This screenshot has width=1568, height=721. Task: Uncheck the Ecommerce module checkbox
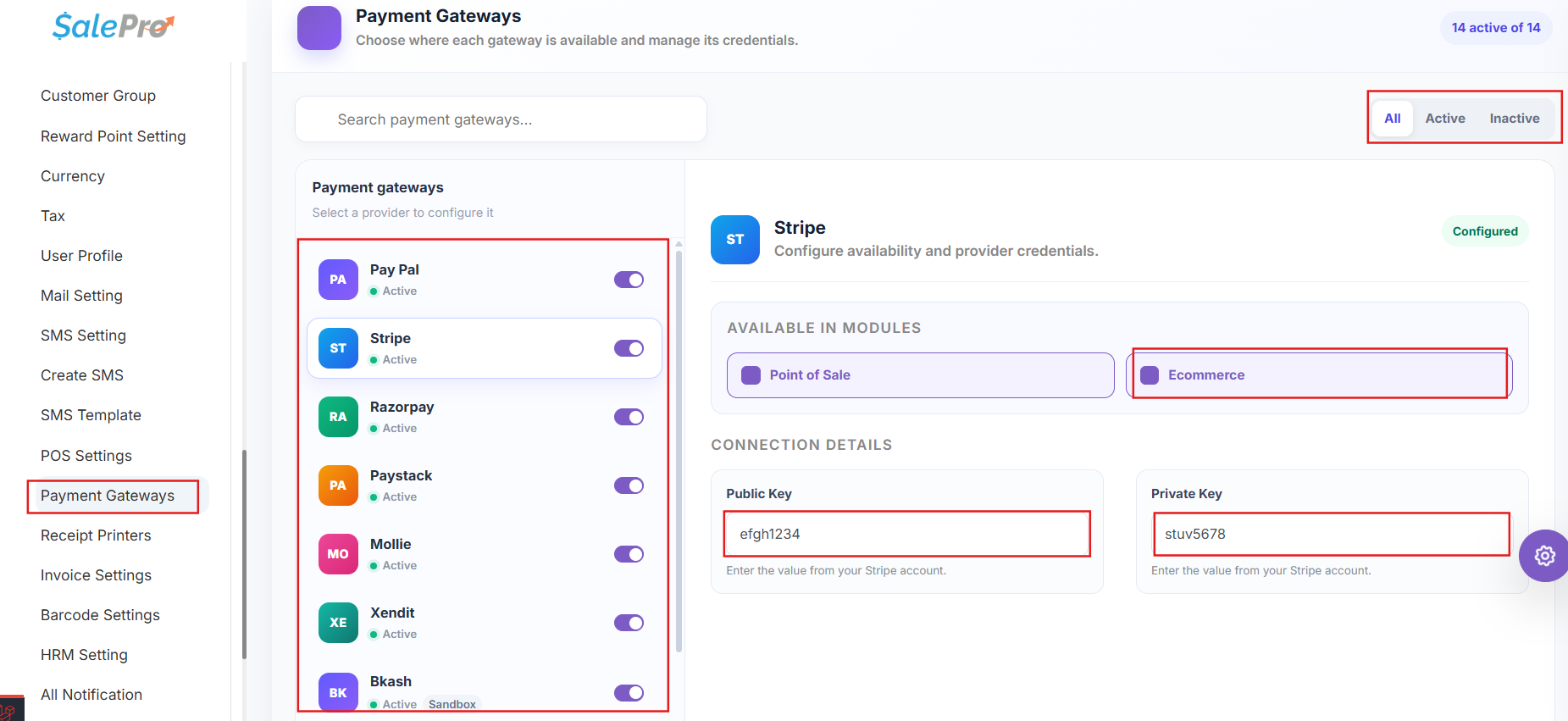click(x=1150, y=375)
